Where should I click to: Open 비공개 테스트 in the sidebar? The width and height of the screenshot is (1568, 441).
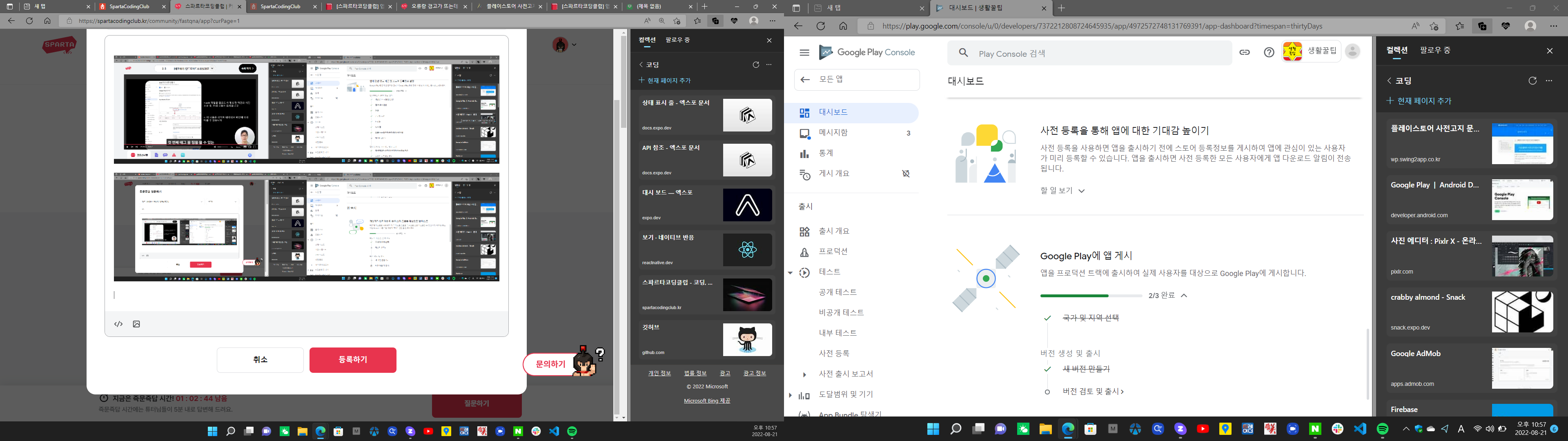tap(841, 312)
